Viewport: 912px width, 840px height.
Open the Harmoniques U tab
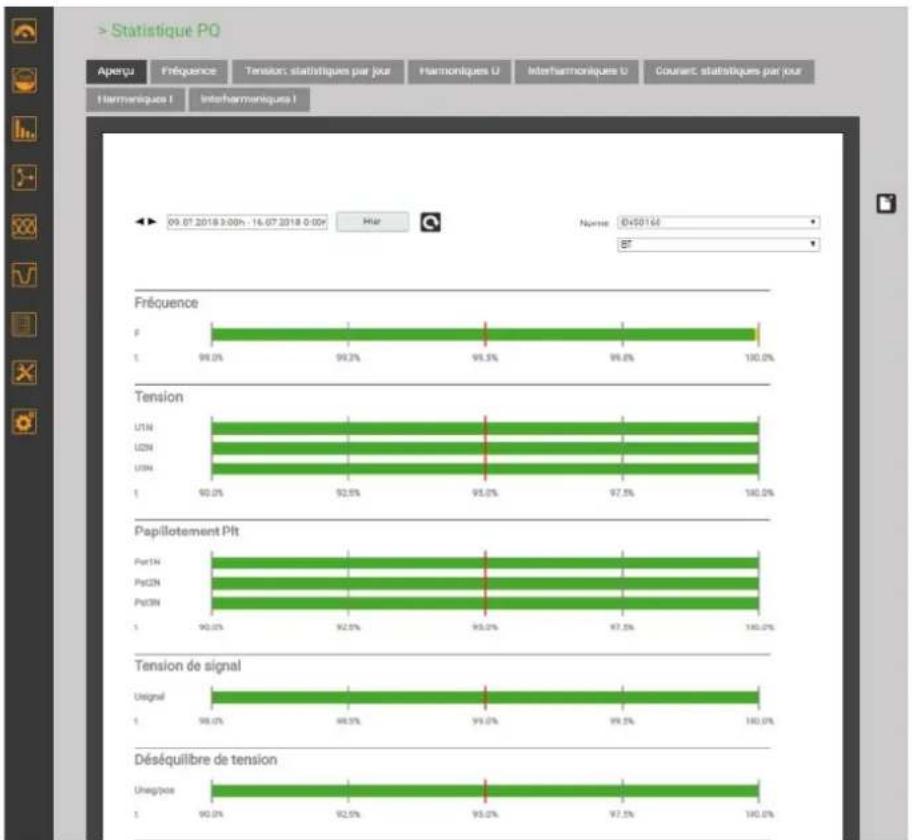pos(459,72)
